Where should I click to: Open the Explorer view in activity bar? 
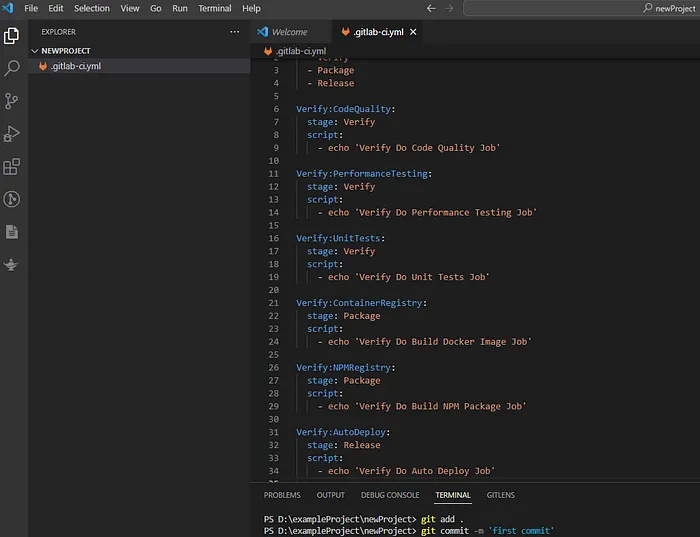(x=12, y=36)
